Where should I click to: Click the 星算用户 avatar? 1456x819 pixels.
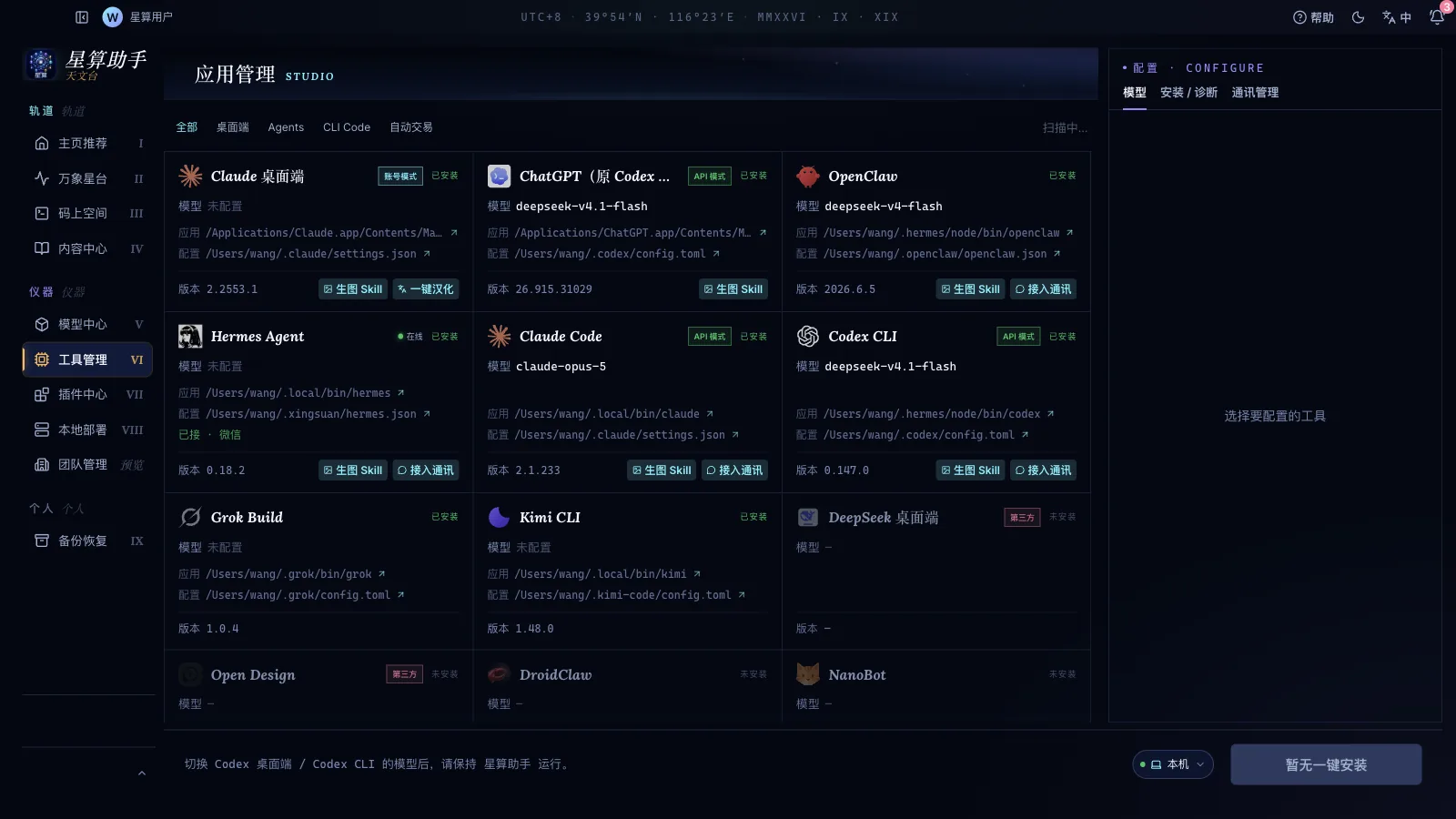click(113, 17)
